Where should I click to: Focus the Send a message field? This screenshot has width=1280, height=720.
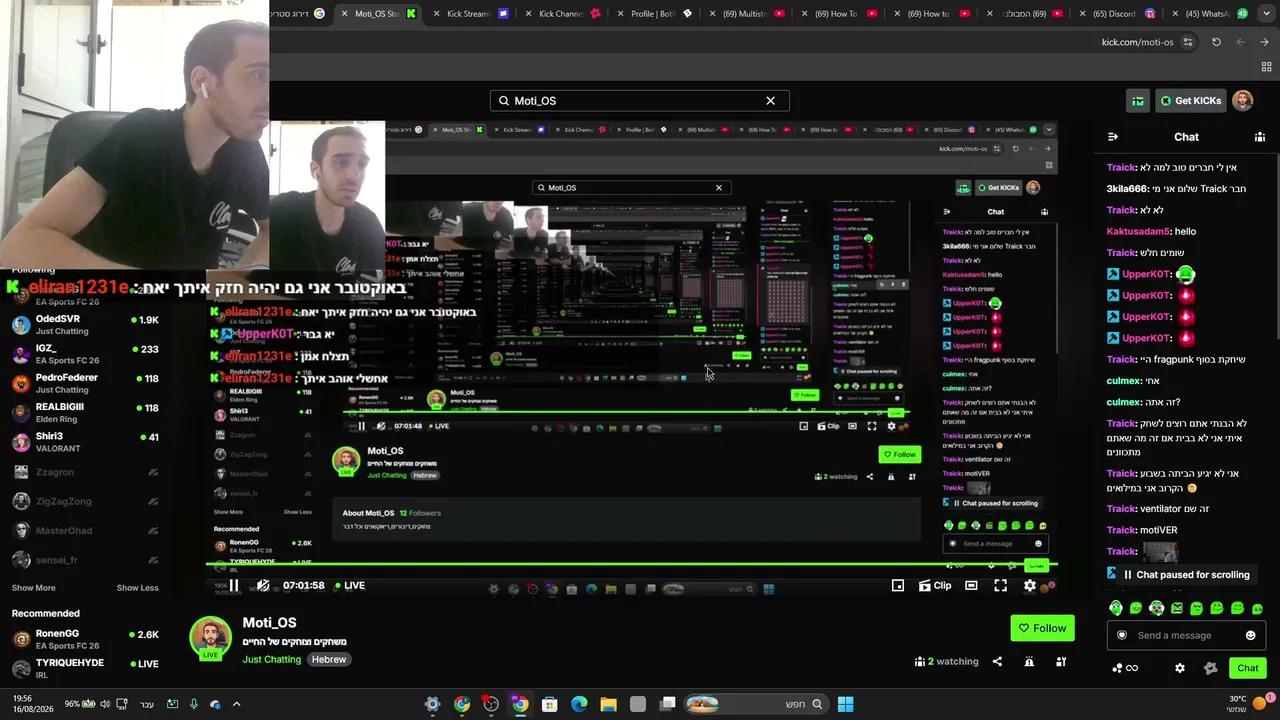click(x=1186, y=635)
